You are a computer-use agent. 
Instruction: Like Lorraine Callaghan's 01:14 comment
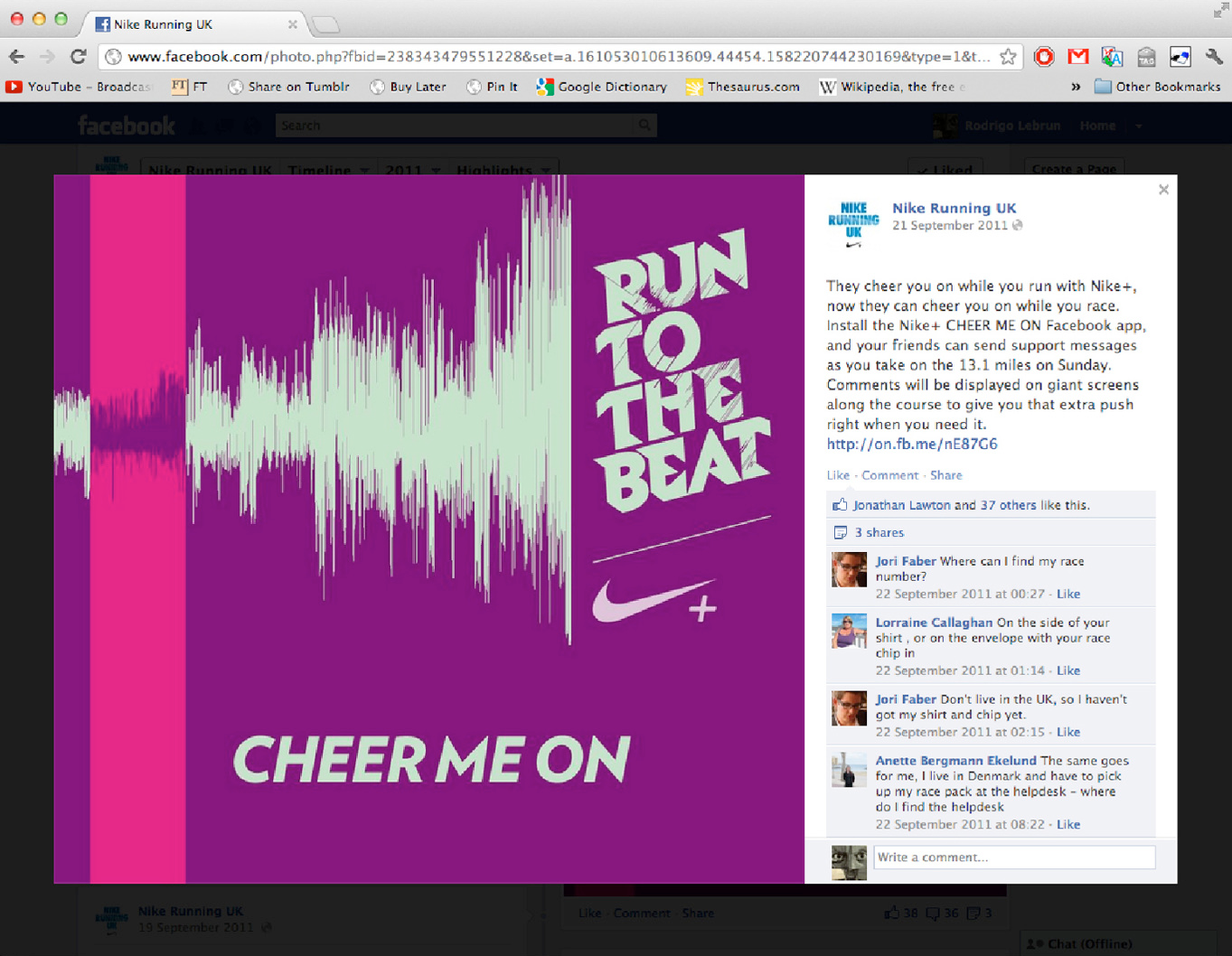click(1068, 670)
